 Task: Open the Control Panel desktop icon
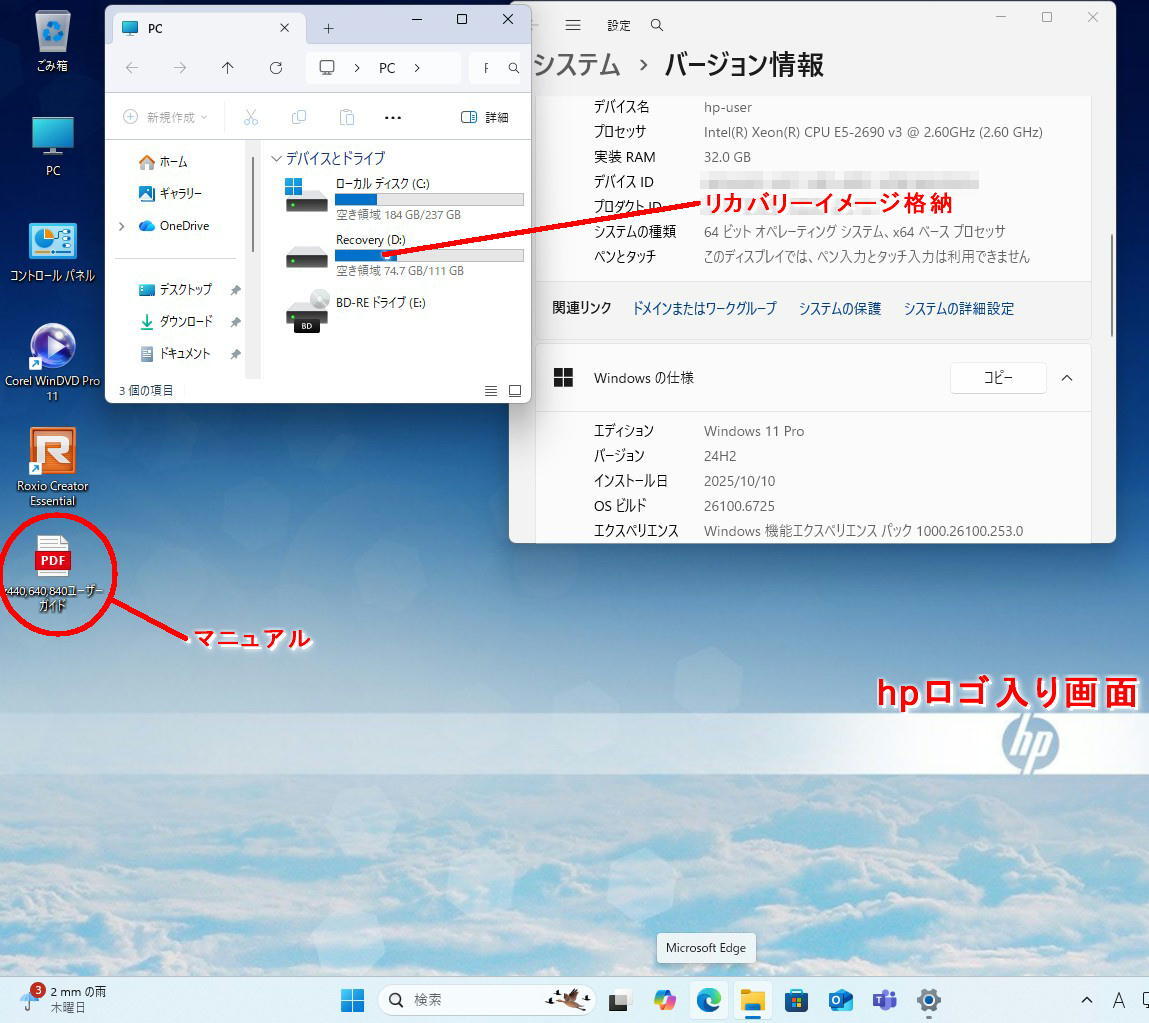coord(52,252)
